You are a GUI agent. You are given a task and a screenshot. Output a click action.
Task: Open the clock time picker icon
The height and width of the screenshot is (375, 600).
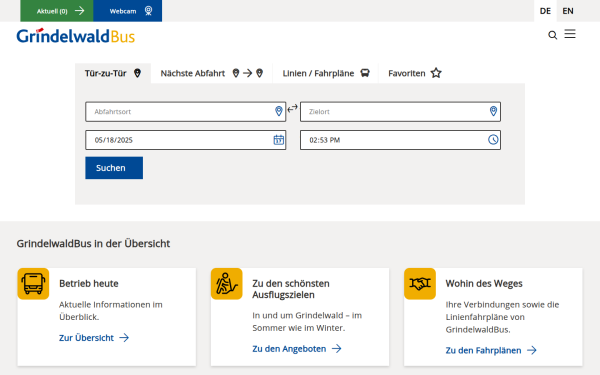493,140
